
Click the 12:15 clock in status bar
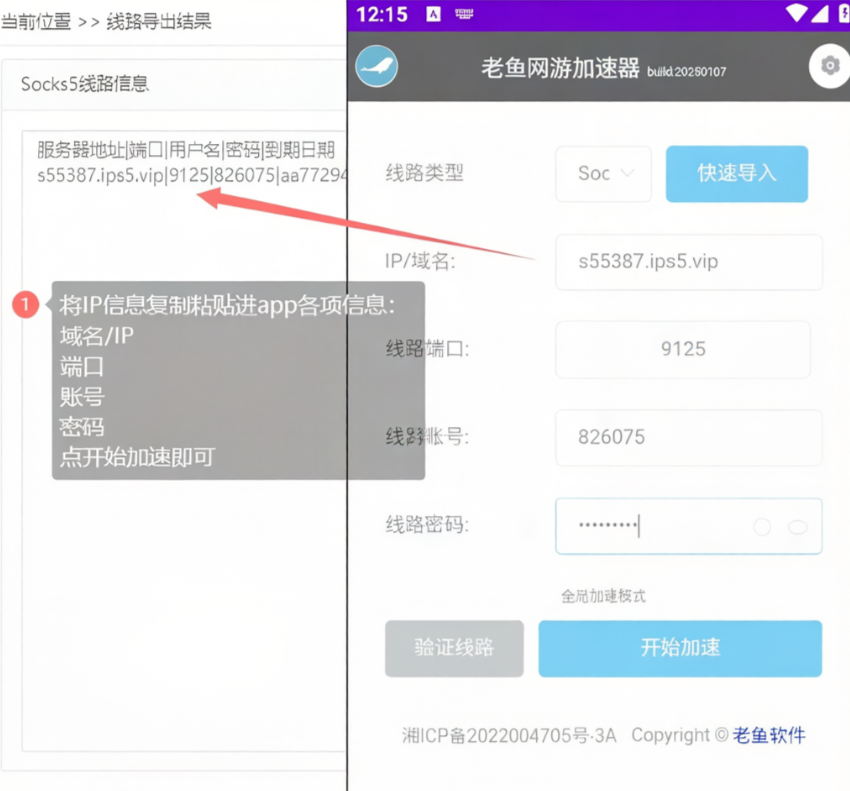click(382, 14)
